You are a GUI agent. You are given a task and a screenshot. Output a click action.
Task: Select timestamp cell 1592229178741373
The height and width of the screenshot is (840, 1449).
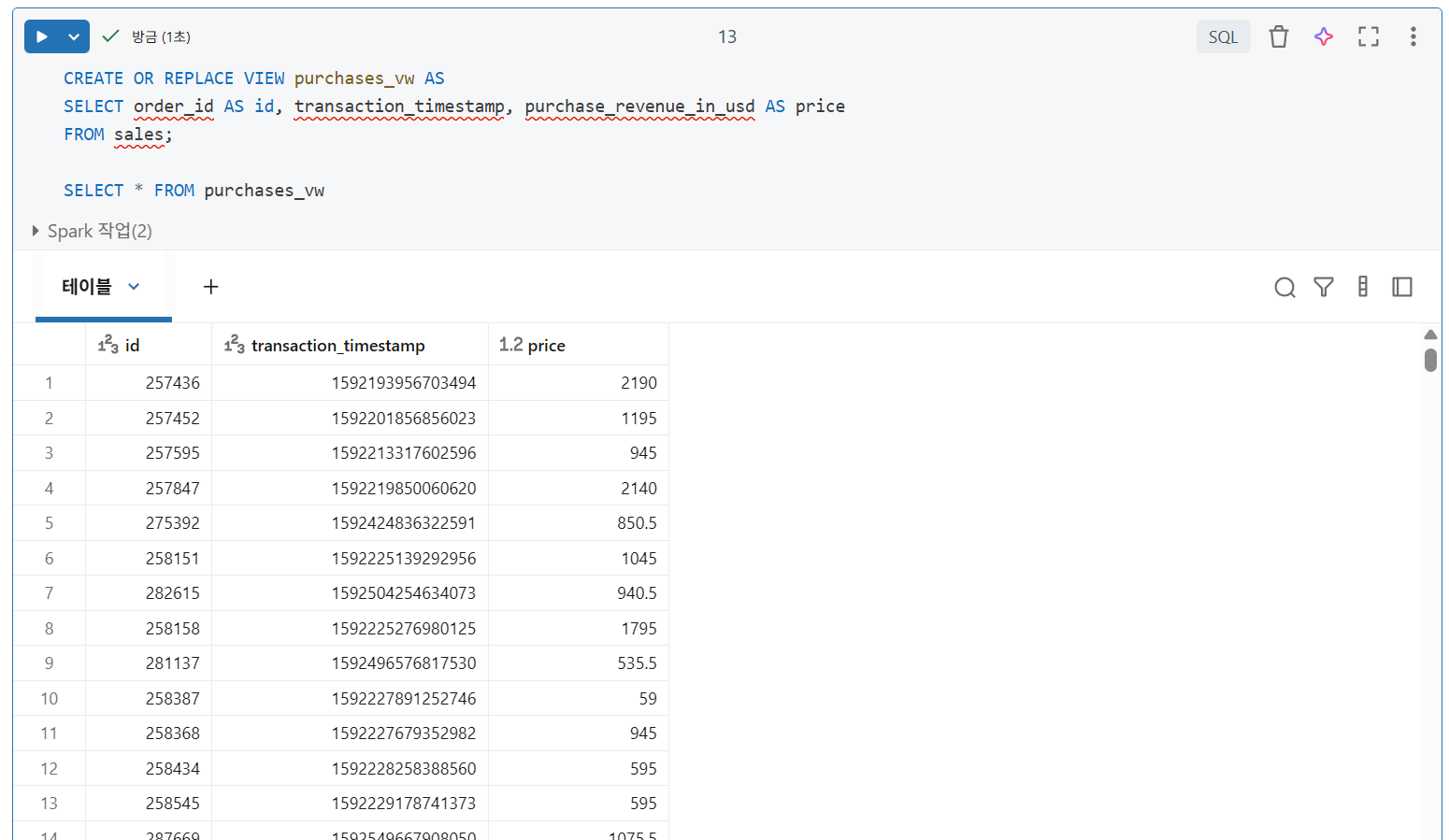coord(351,804)
